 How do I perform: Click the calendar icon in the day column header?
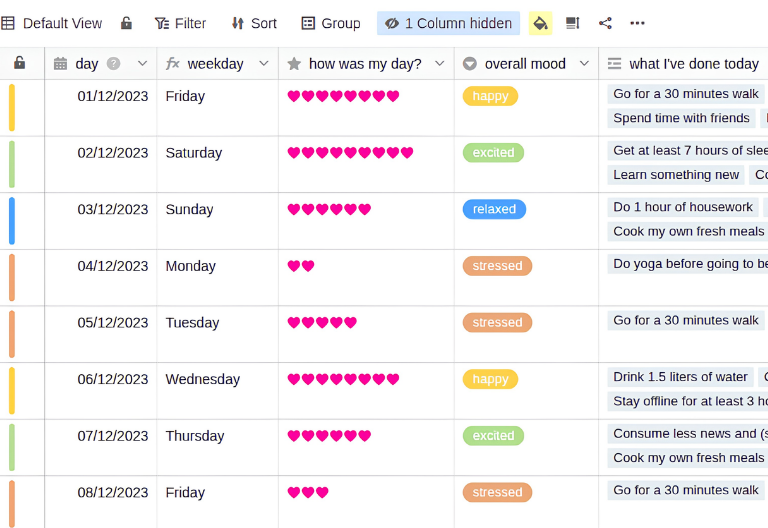[60, 64]
